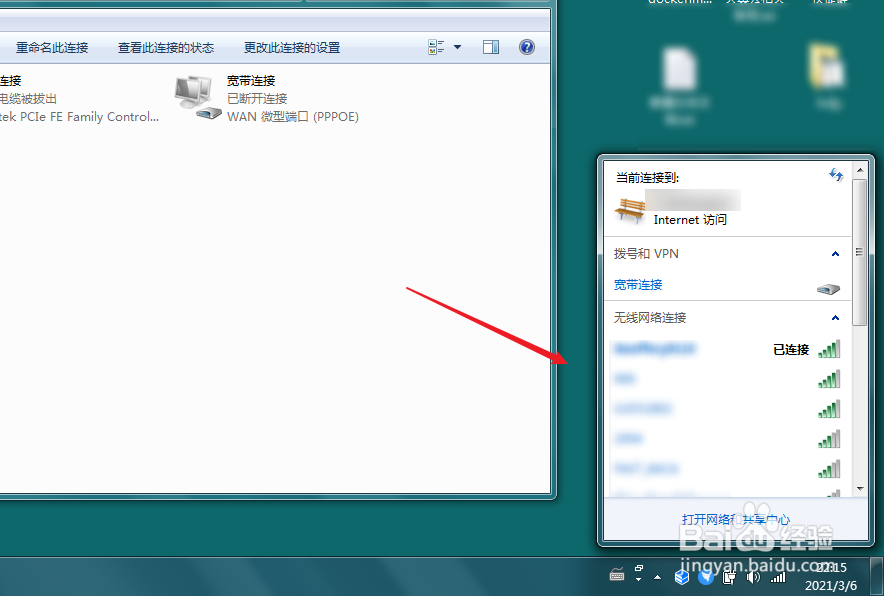Select the 宽带连接 adapter name text
The width and height of the screenshot is (884, 596).
click(251, 81)
